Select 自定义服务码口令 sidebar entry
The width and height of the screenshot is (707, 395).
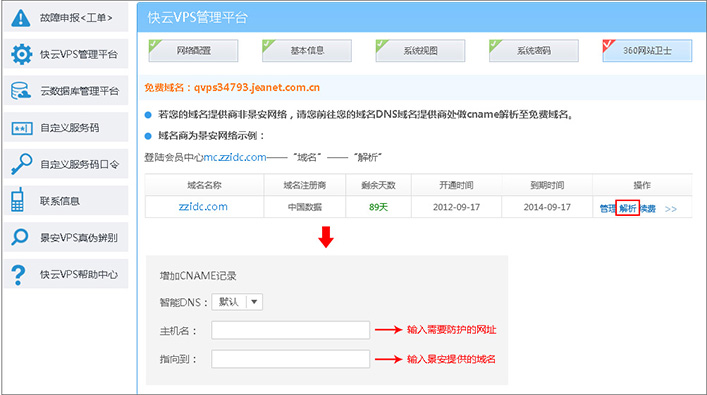[x=66, y=164]
